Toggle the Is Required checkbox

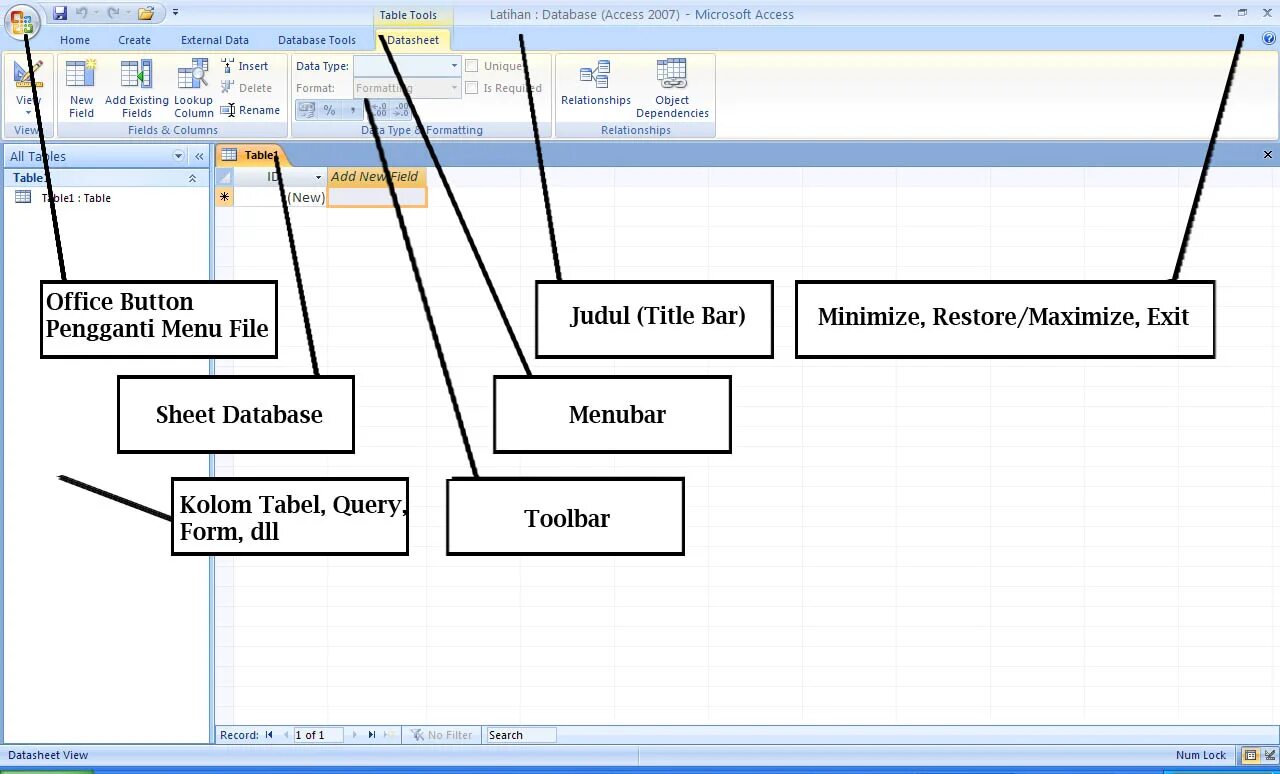point(471,88)
